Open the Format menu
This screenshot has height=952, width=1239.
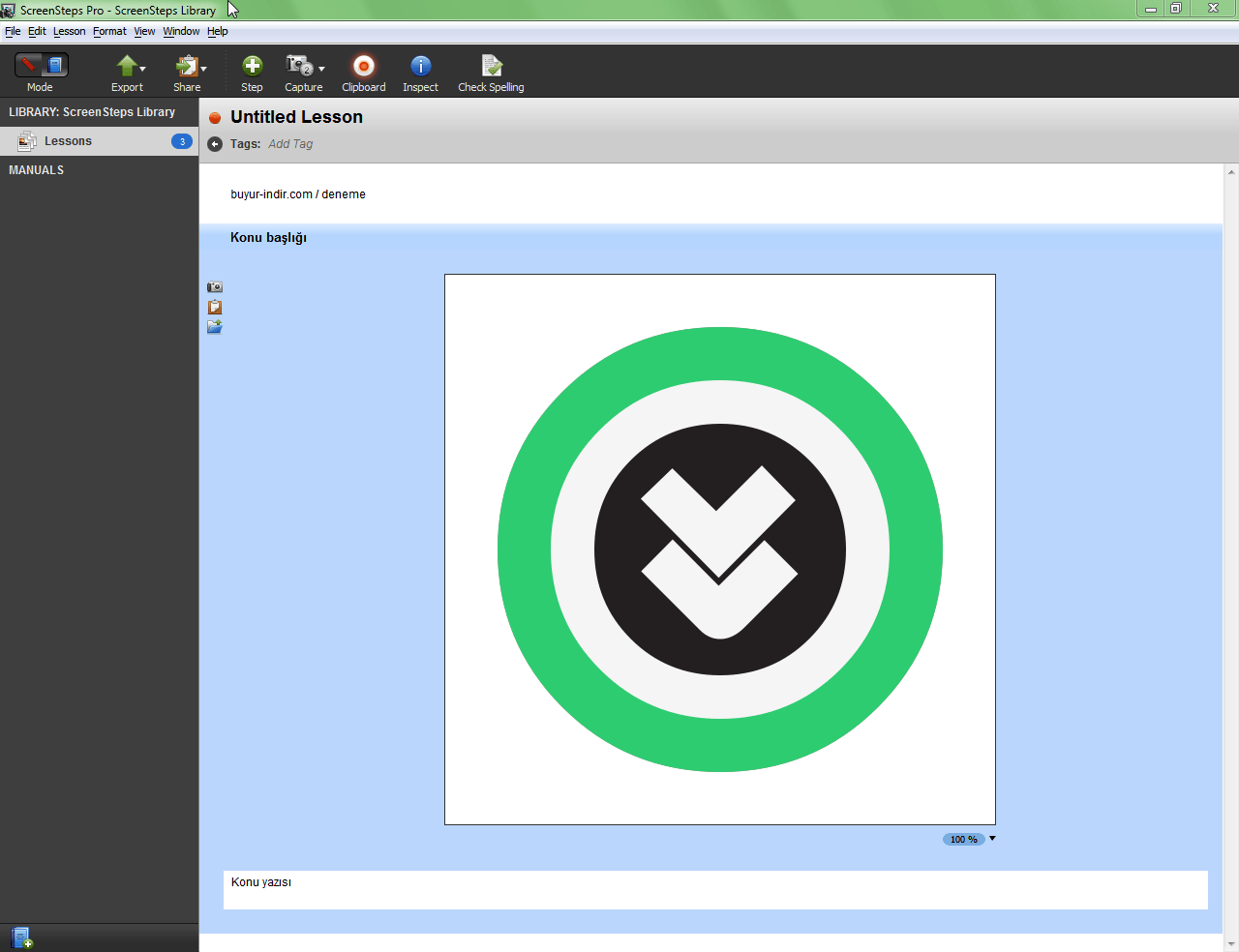click(x=109, y=31)
